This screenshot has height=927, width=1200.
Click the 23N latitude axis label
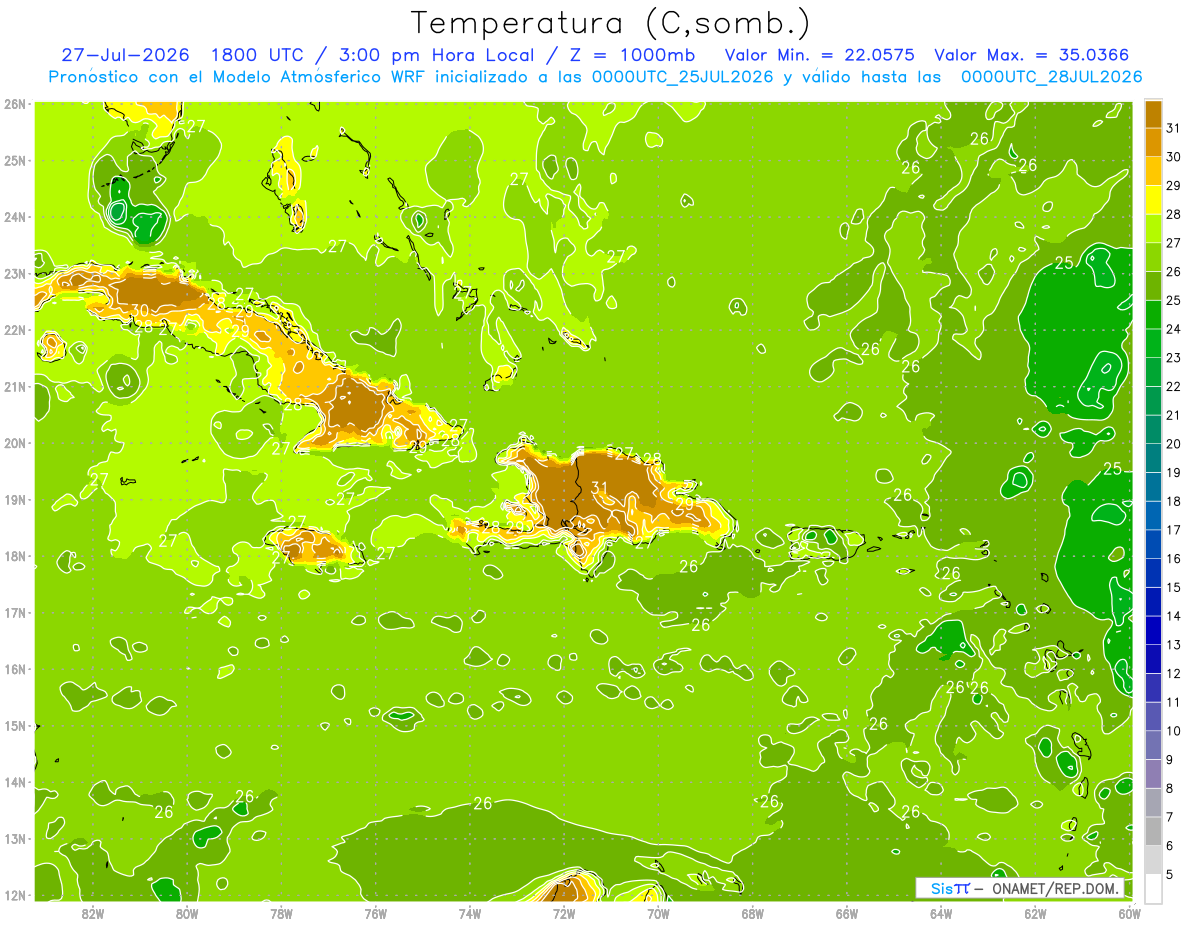[x=15, y=273]
